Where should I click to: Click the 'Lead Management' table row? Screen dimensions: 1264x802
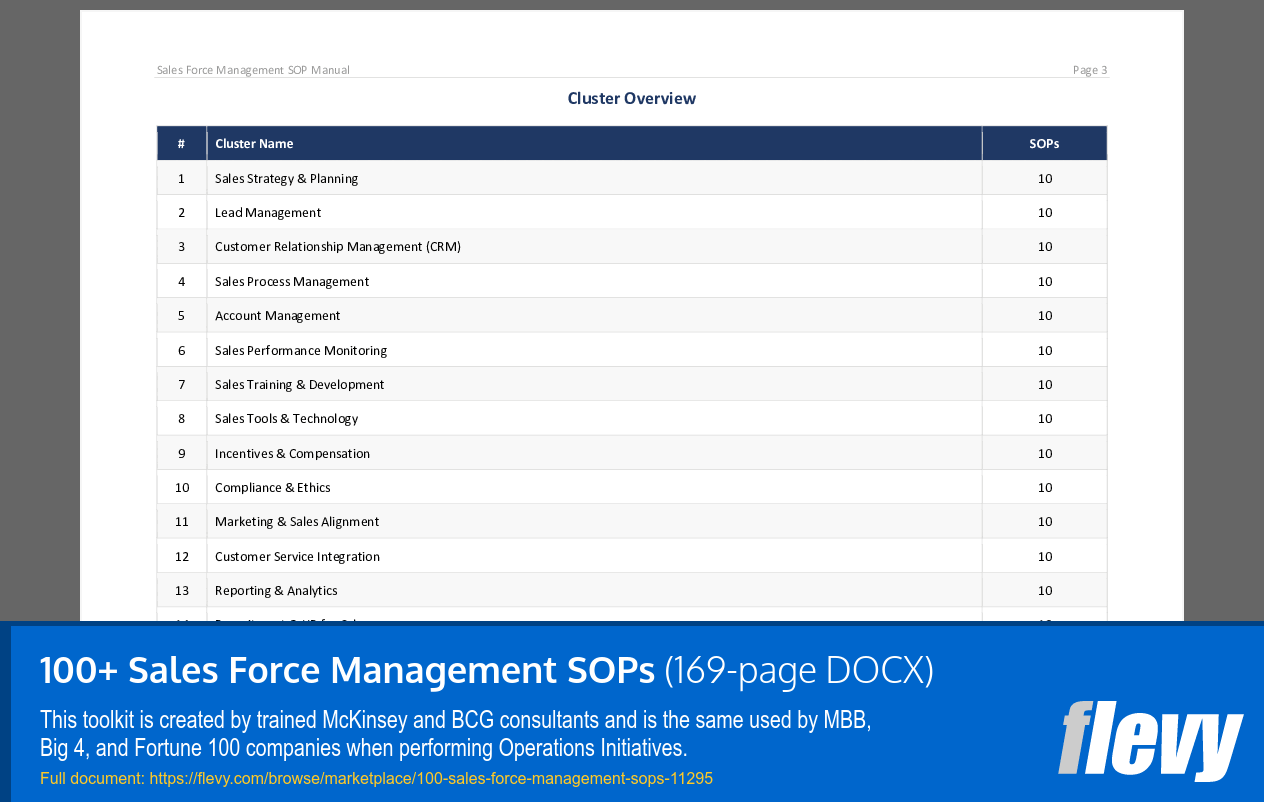(x=267, y=212)
